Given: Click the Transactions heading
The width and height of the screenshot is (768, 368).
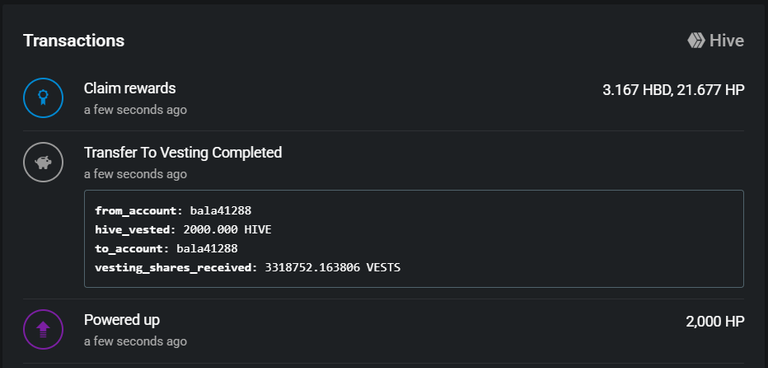Looking at the screenshot, I should (73, 41).
